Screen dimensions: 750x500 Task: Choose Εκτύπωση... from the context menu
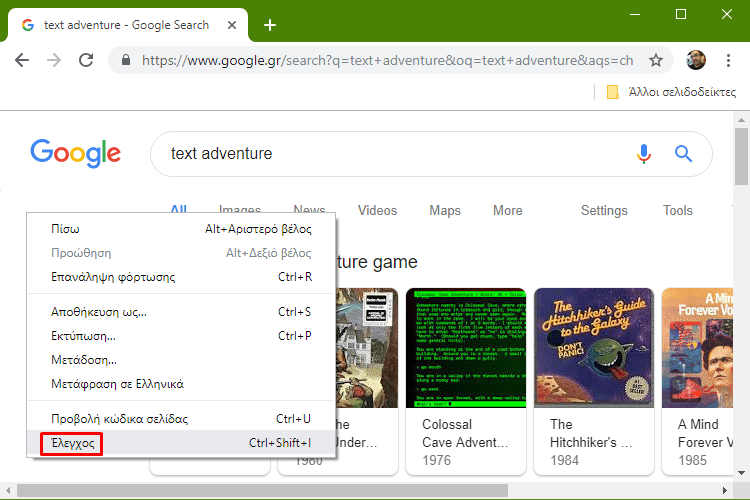[181, 336]
